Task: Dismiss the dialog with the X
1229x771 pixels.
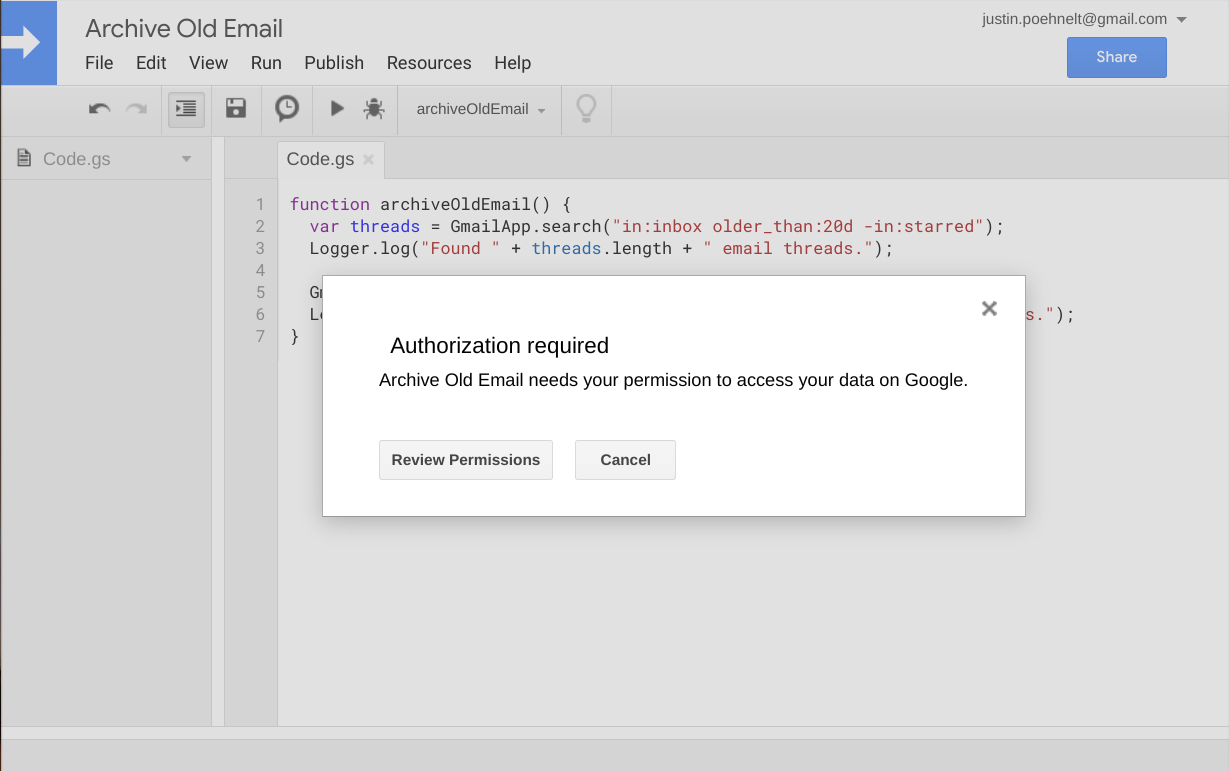Action: coord(989,309)
